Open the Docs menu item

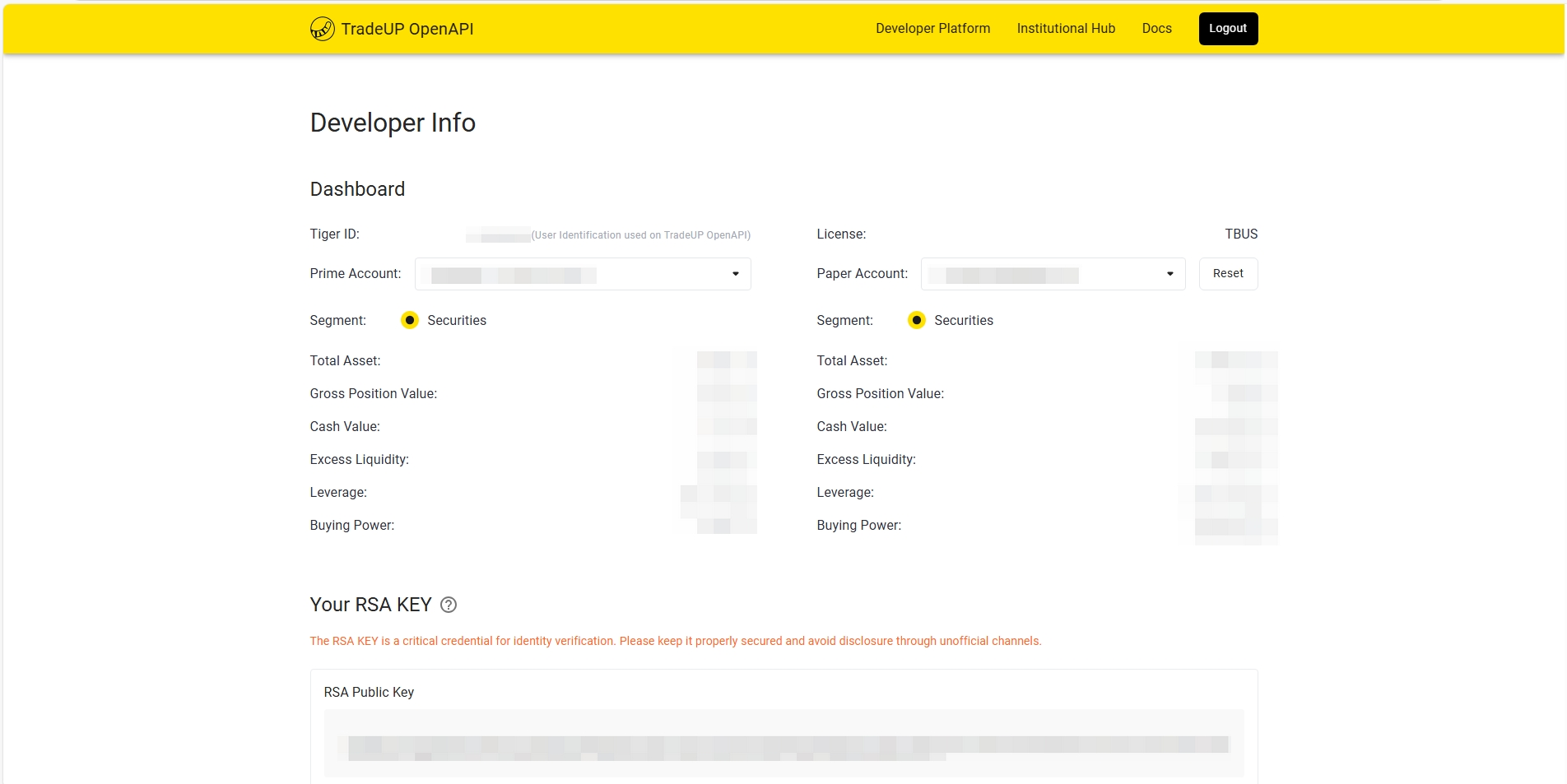(x=1157, y=28)
